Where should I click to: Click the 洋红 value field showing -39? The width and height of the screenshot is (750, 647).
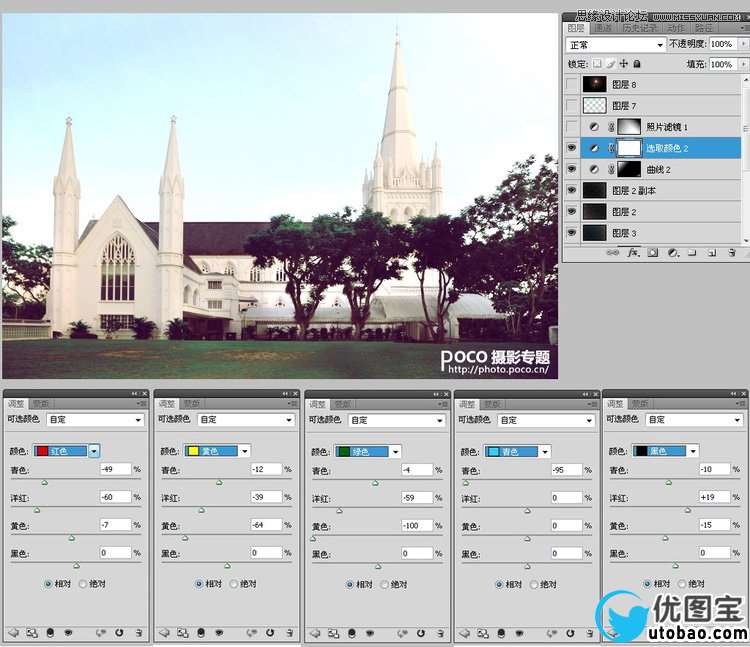[x=266, y=497]
